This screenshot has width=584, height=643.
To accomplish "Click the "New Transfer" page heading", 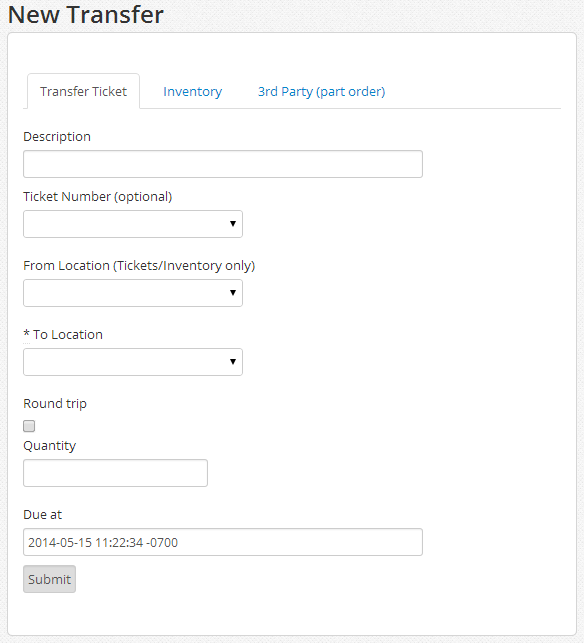I will pos(86,14).
